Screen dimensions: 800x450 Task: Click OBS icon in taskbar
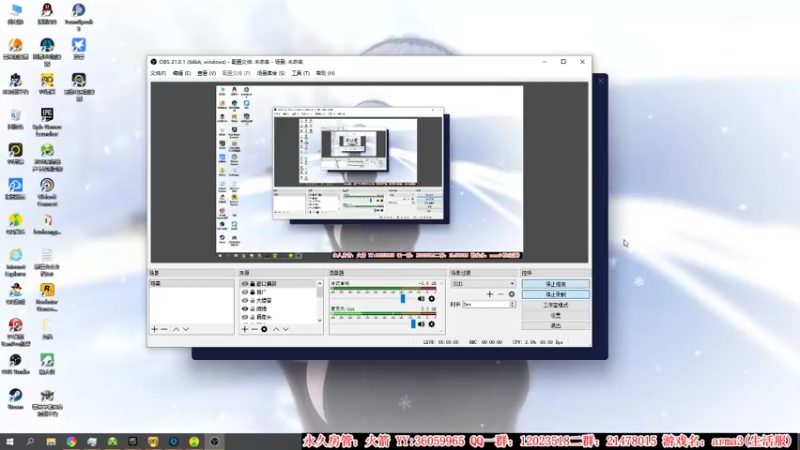pos(214,442)
